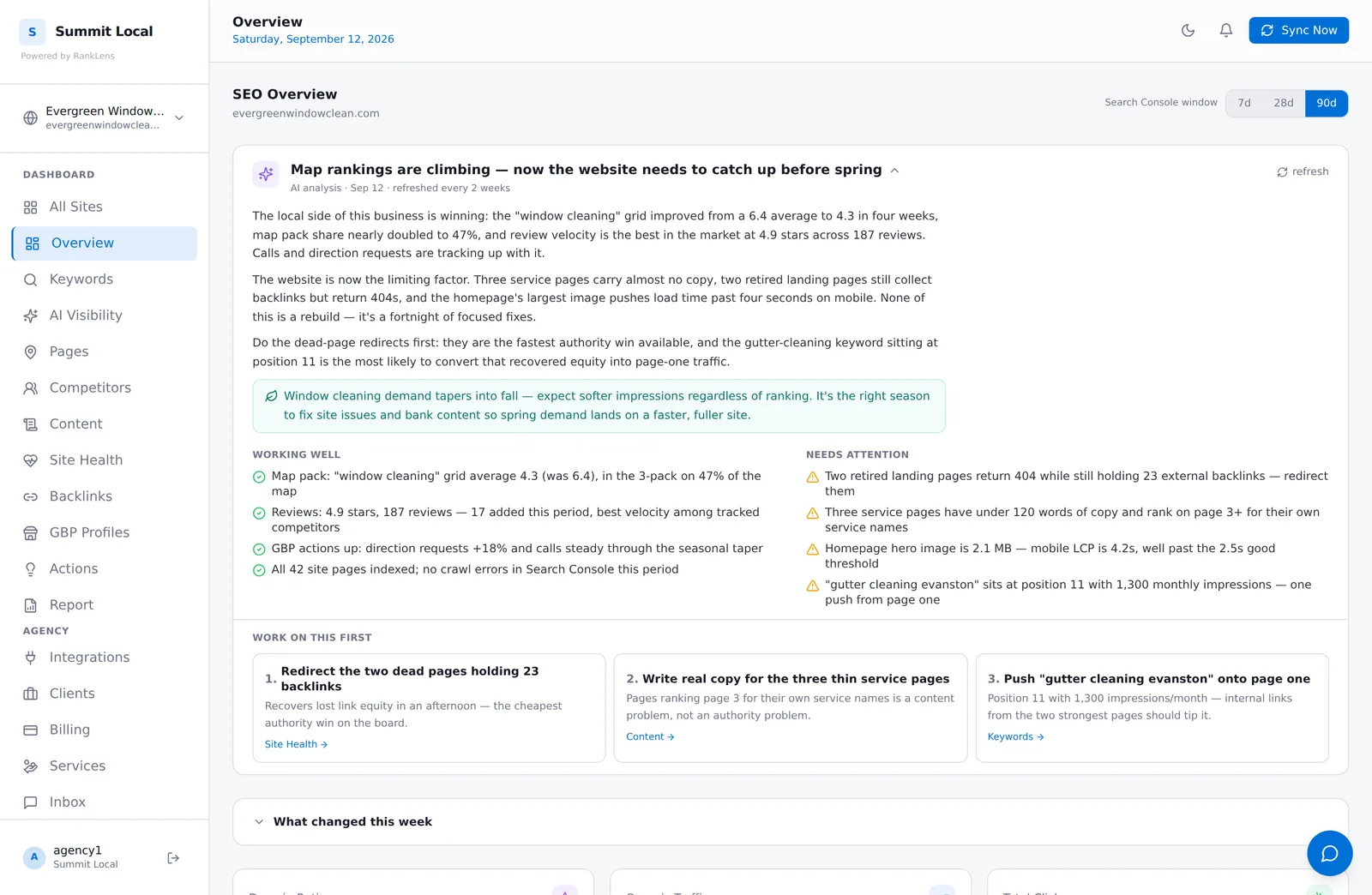Viewport: 1372px width, 895px height.
Task: Open the Pages pin sidebar icon
Action: pyautogui.click(x=30, y=351)
